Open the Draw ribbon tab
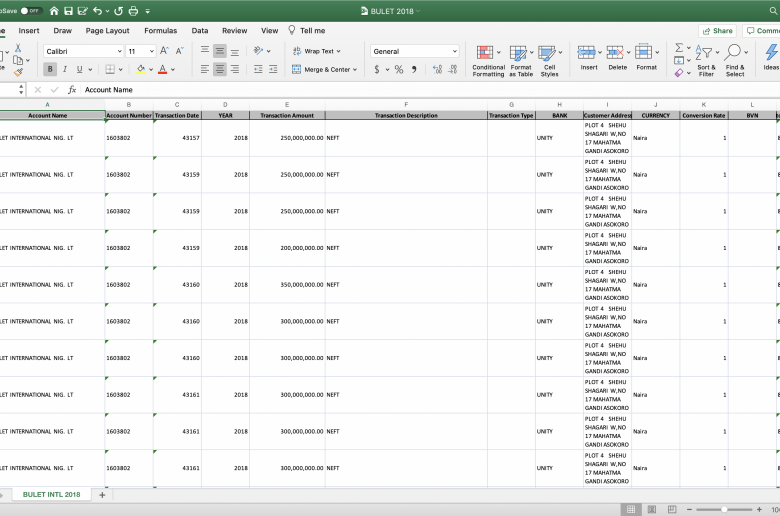780x516 pixels. coord(63,30)
